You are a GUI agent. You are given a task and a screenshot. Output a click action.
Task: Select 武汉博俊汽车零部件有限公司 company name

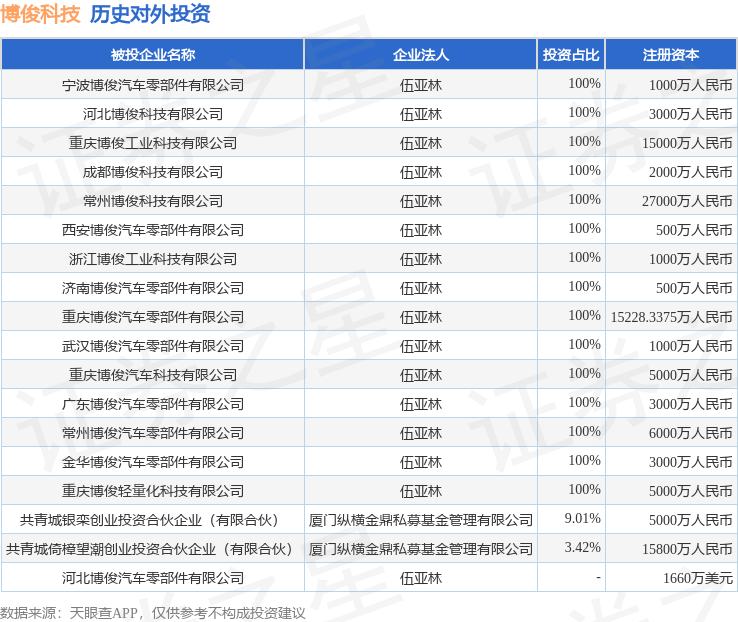pos(153,346)
